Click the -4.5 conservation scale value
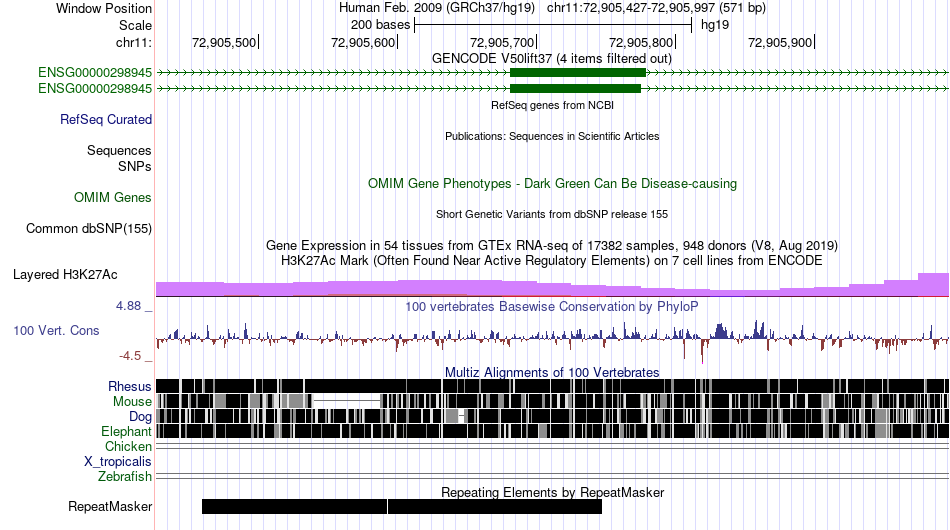Screen dimensions: 950x530 click(x=130, y=356)
